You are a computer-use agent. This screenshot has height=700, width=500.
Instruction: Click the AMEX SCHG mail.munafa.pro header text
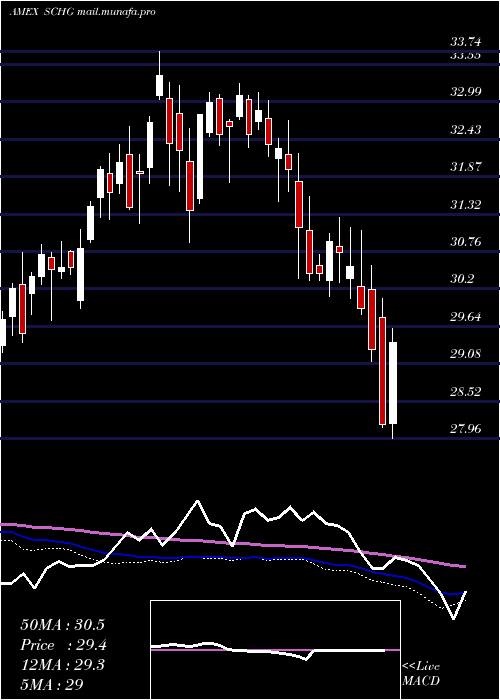(x=82, y=12)
